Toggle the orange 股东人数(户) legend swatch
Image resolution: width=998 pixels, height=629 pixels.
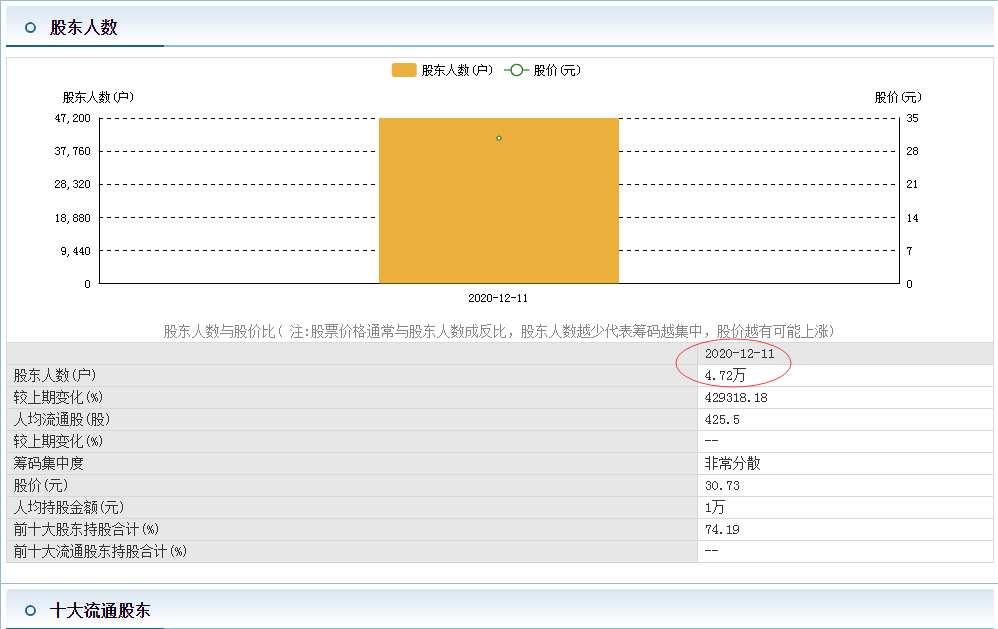click(404, 70)
